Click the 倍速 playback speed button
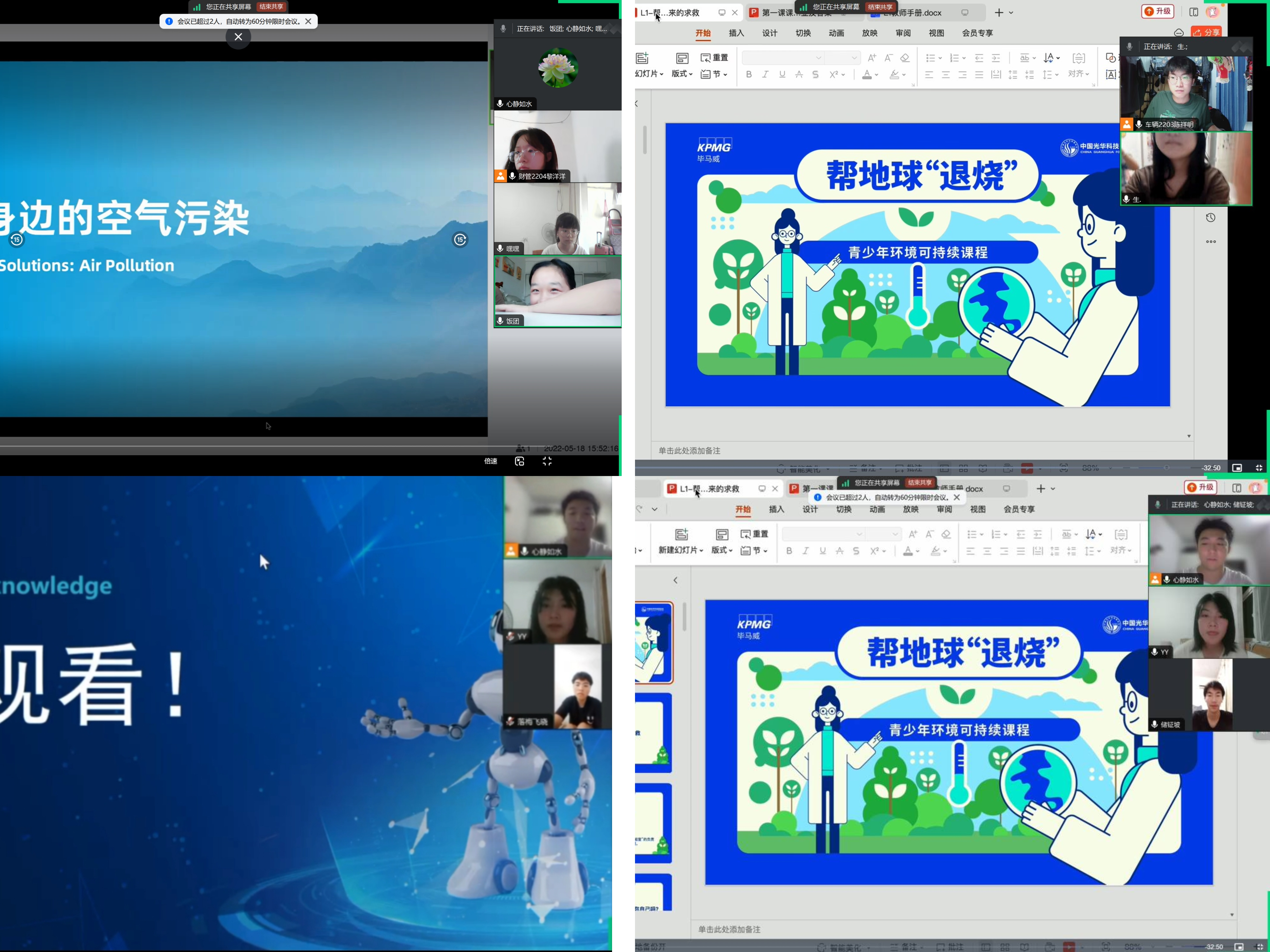This screenshot has width=1270, height=952. [x=490, y=461]
